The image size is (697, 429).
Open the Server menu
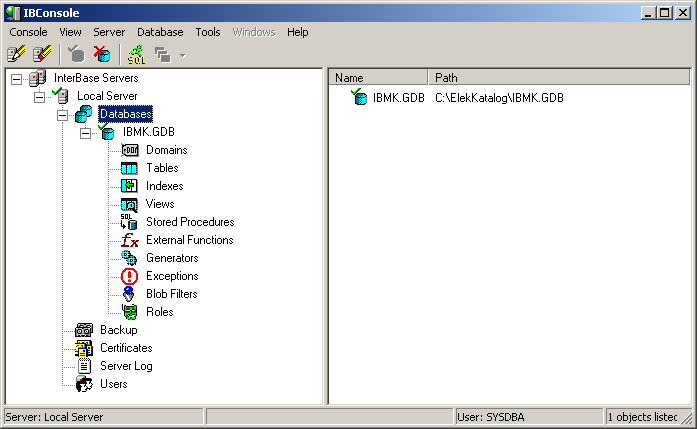[x=109, y=32]
